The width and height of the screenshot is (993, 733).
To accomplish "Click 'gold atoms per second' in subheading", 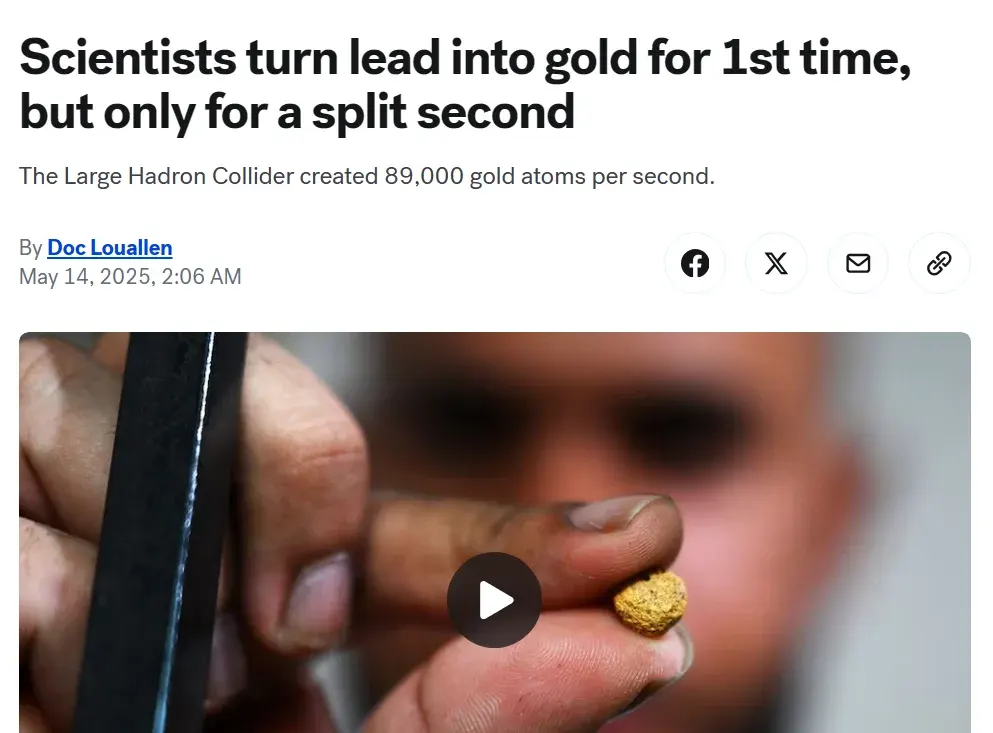I will [x=589, y=176].
